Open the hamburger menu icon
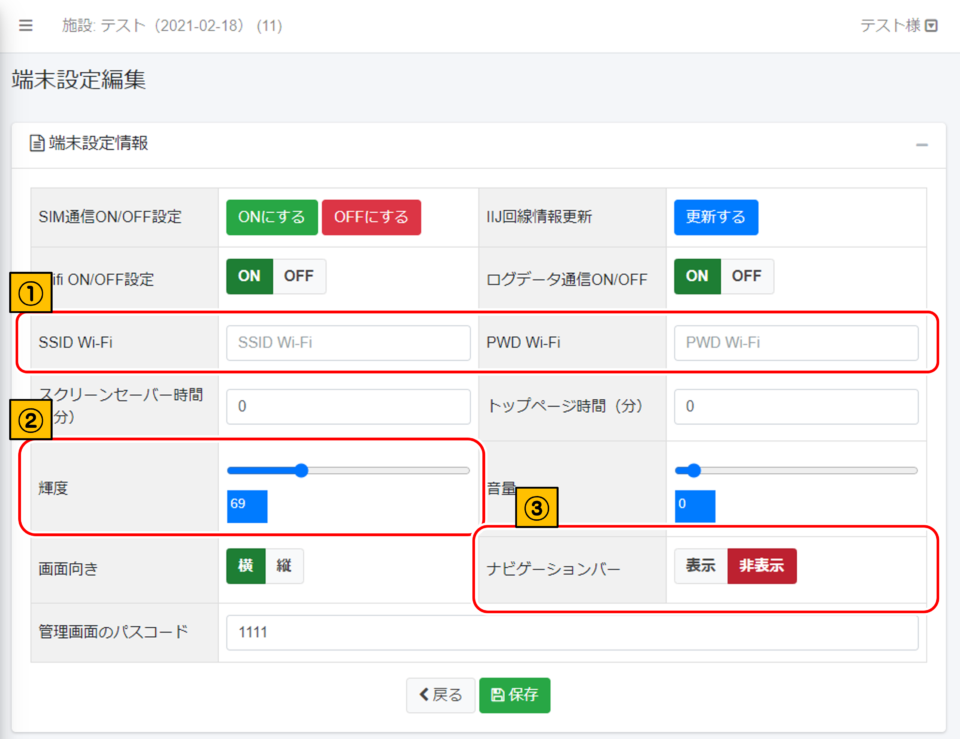Image resolution: width=960 pixels, height=739 pixels. (x=26, y=26)
